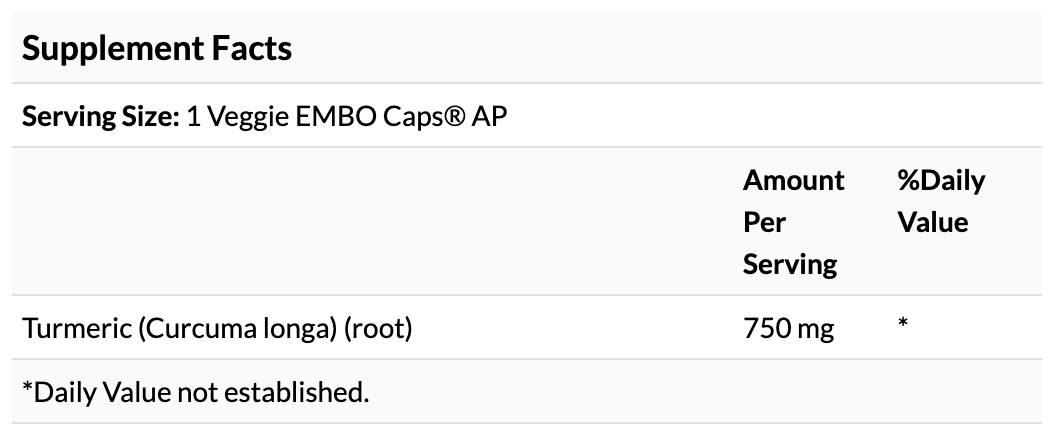The height and width of the screenshot is (434, 1064).
Task: Click the number 1 before Veggie
Action: 193,116
